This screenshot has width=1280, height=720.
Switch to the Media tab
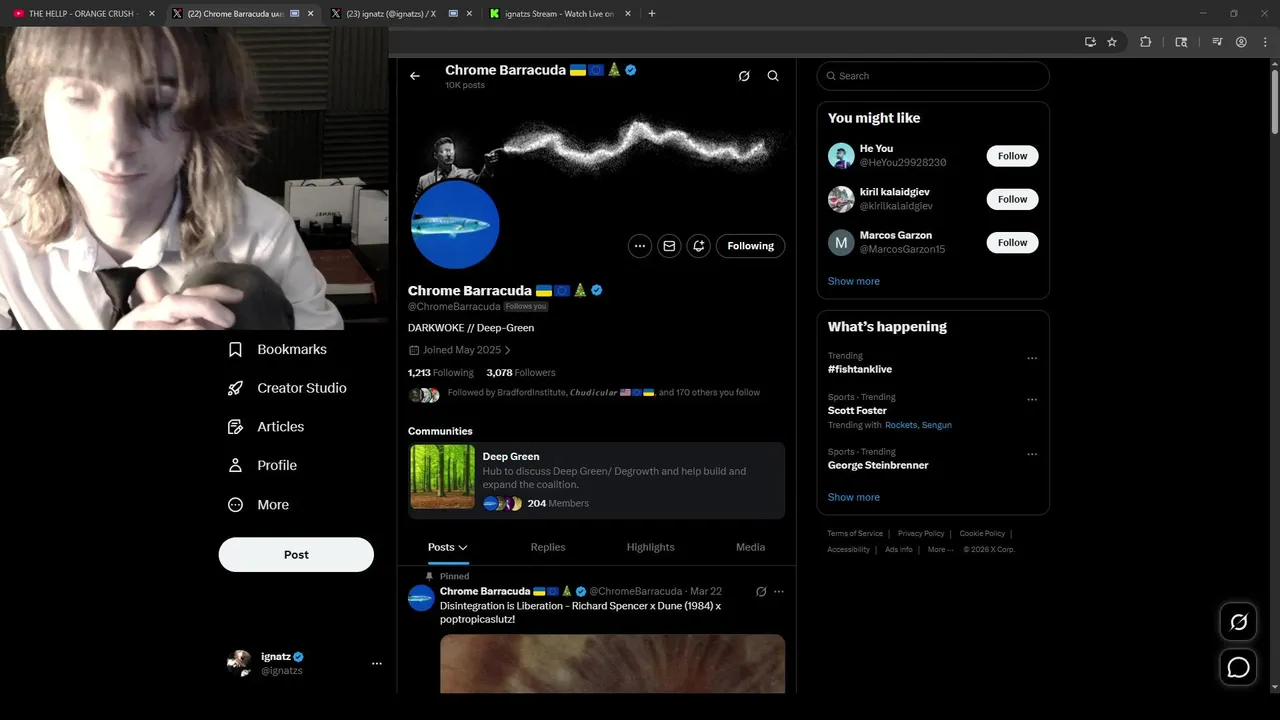(x=750, y=547)
